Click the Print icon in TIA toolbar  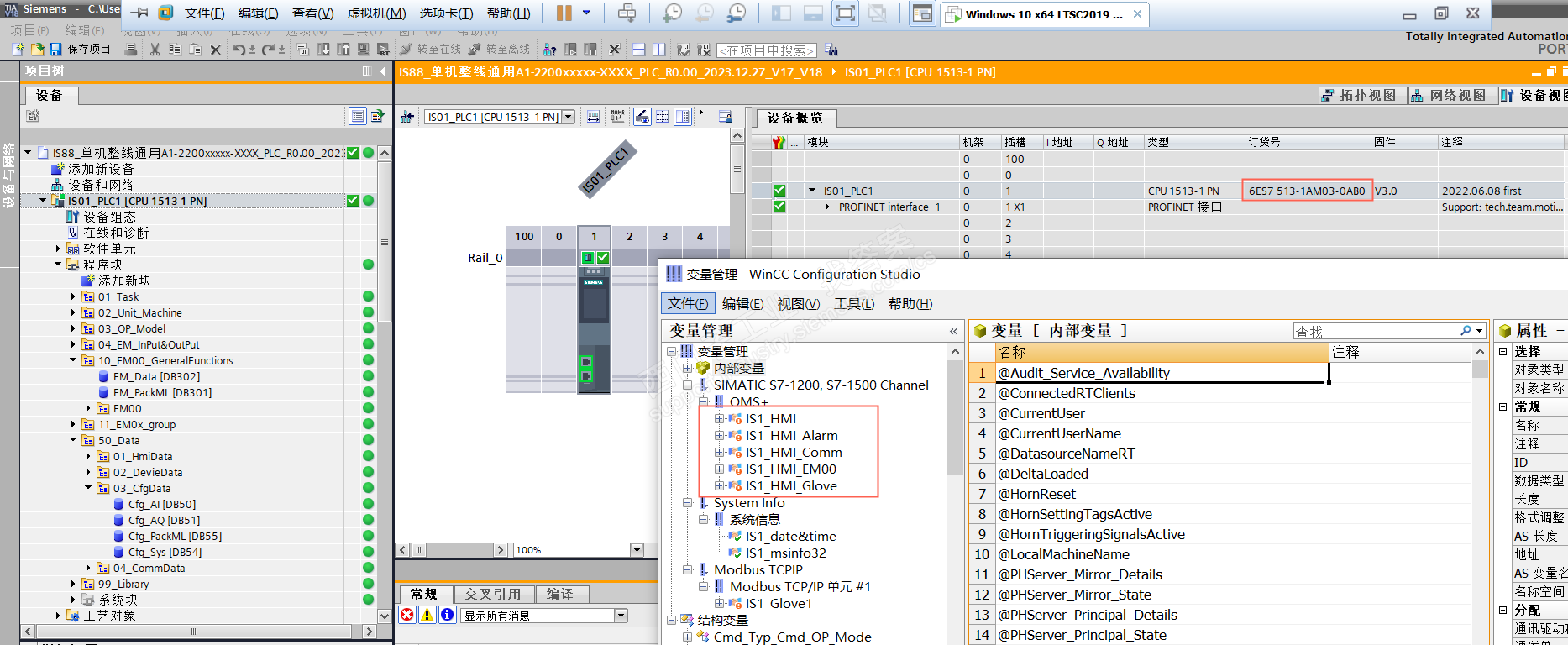131,50
